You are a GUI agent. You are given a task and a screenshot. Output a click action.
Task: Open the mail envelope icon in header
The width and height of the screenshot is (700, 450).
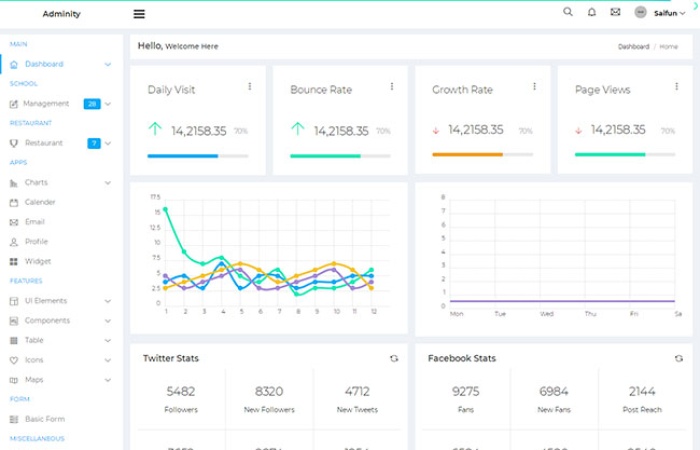point(615,12)
